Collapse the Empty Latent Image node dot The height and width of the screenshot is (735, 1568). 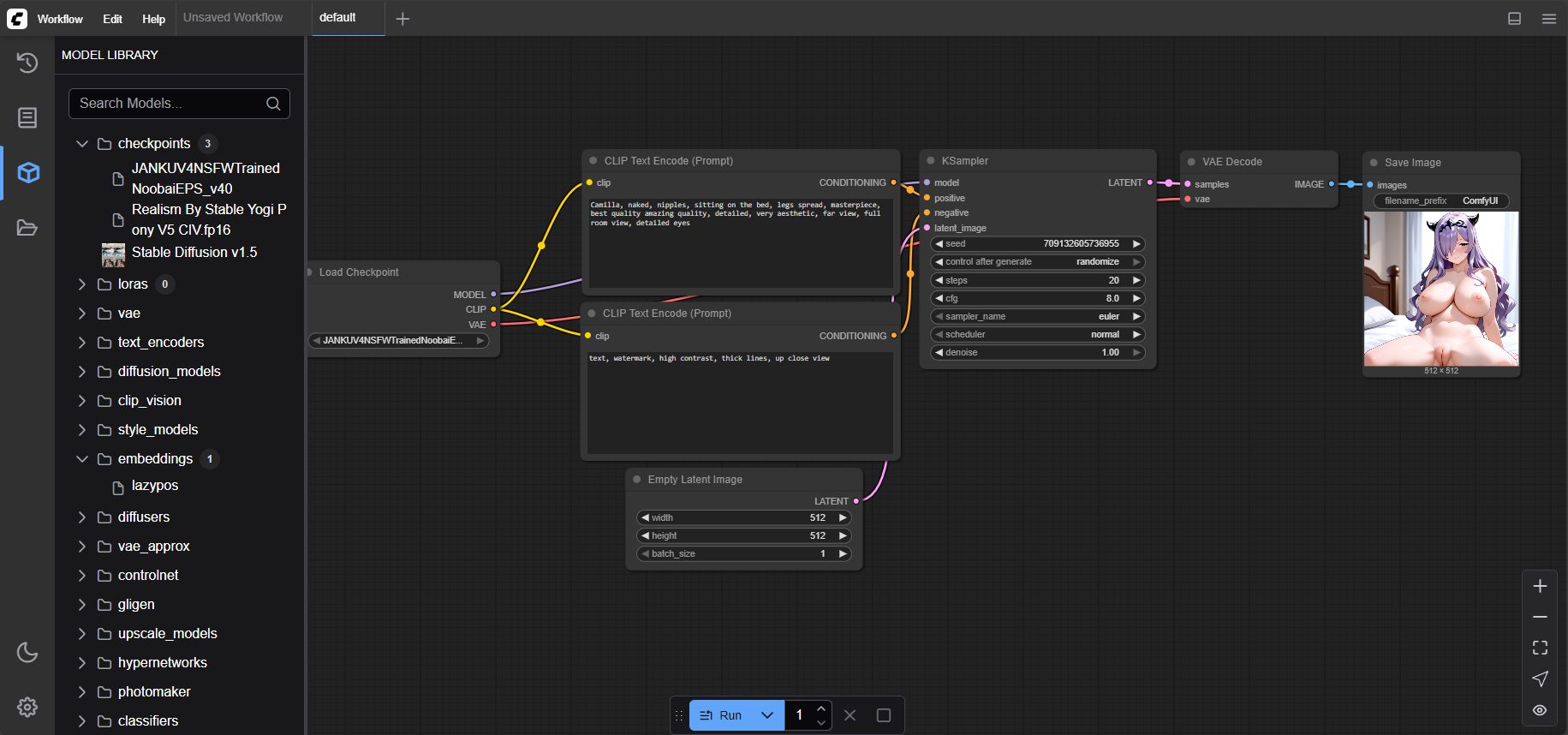pyautogui.click(x=637, y=479)
